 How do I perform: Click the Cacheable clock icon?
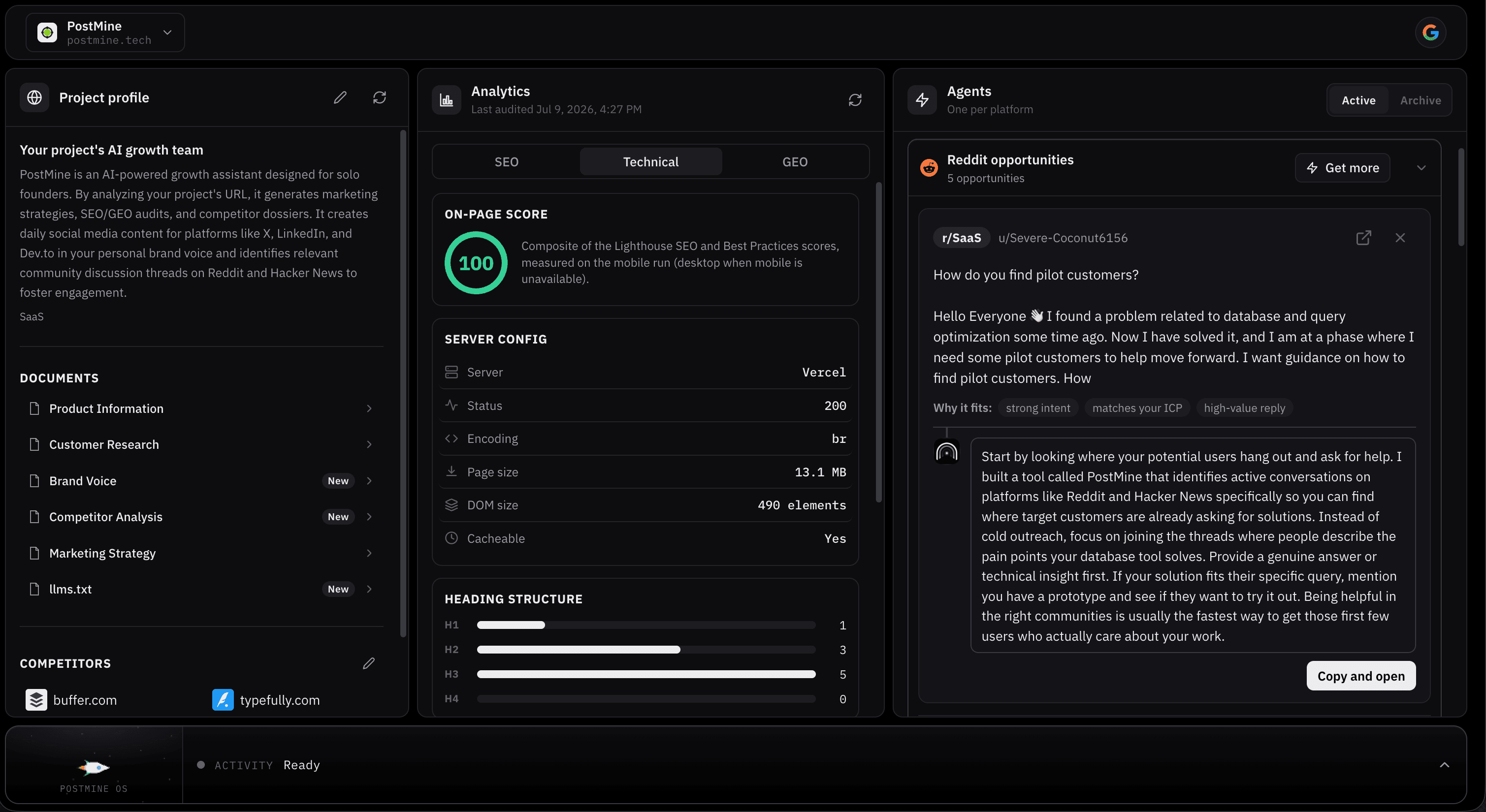pyautogui.click(x=451, y=537)
